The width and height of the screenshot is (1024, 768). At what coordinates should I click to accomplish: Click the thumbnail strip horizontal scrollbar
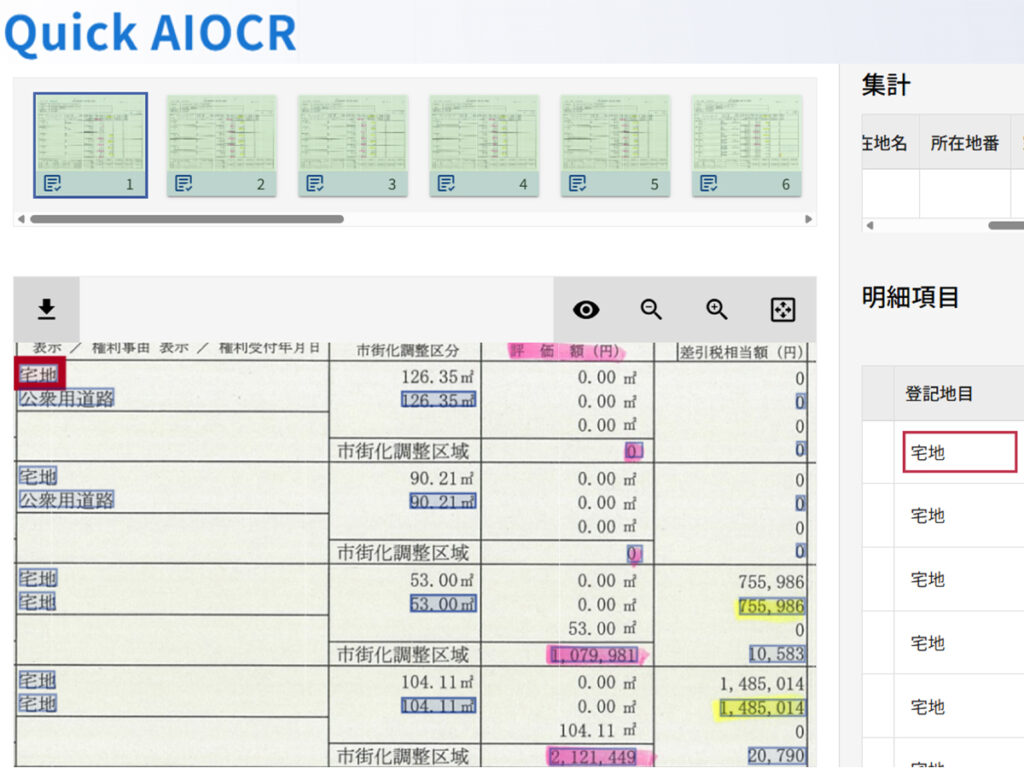(x=187, y=219)
